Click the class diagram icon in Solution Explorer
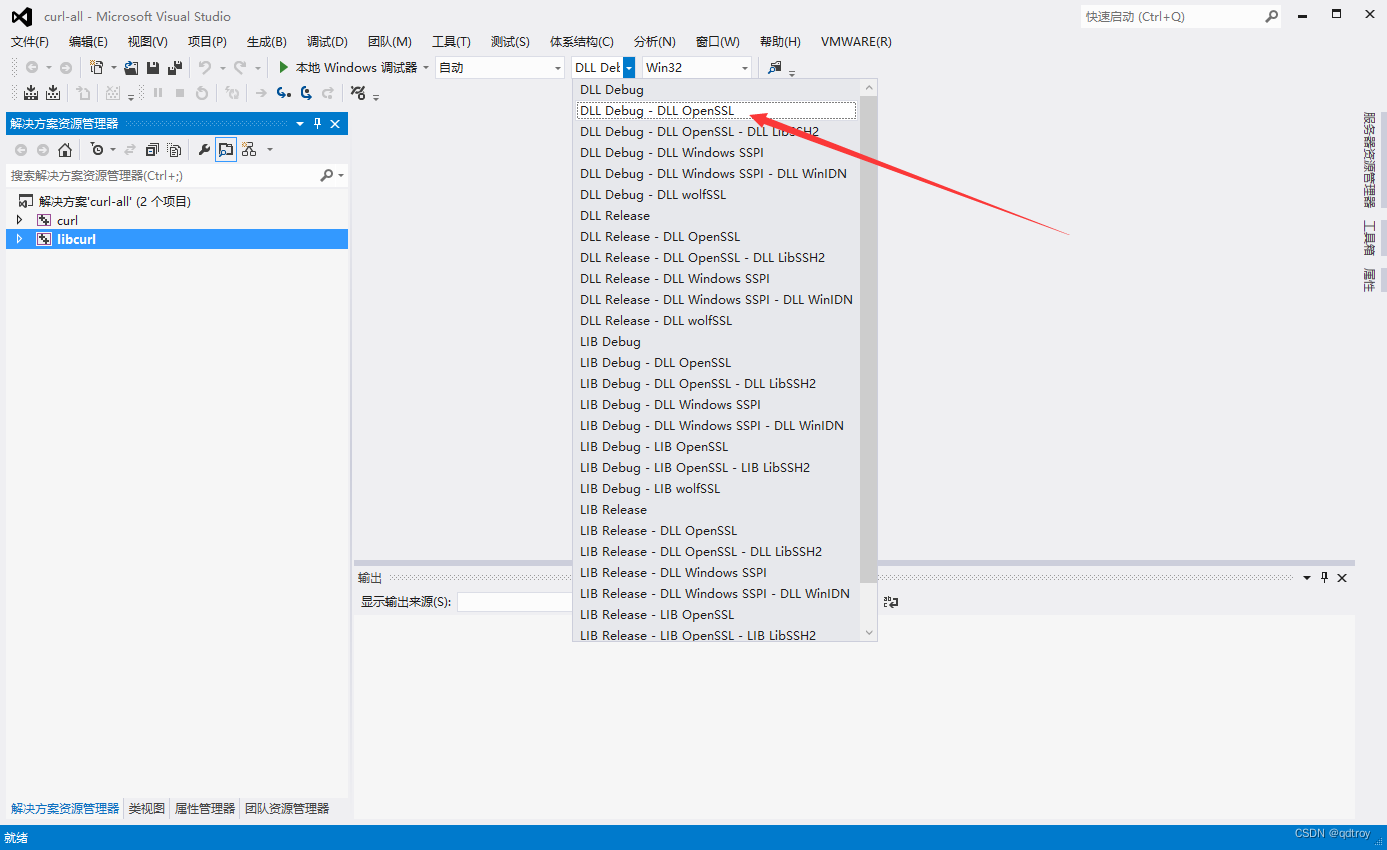The width and height of the screenshot is (1387, 850). point(249,149)
